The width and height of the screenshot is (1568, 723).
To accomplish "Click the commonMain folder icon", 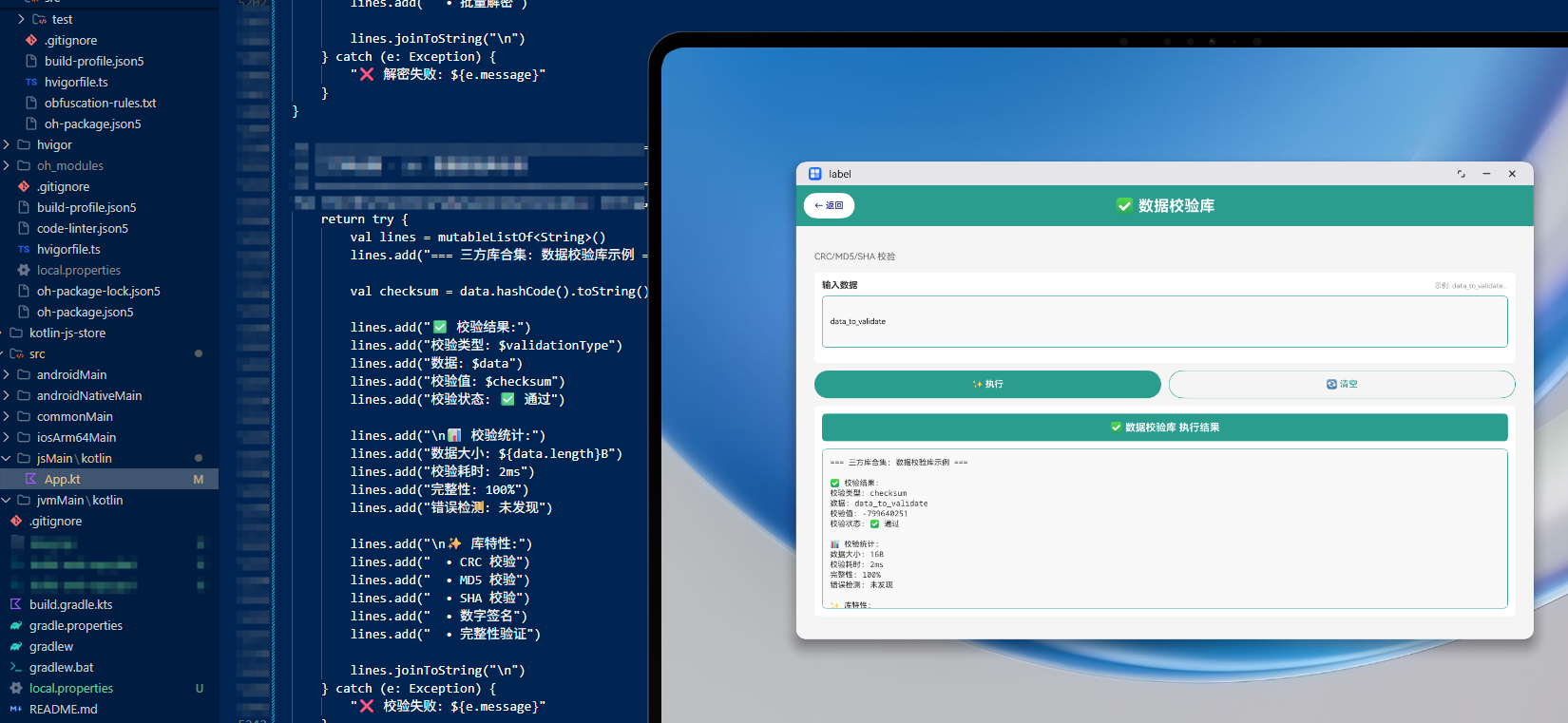I will pos(24,416).
